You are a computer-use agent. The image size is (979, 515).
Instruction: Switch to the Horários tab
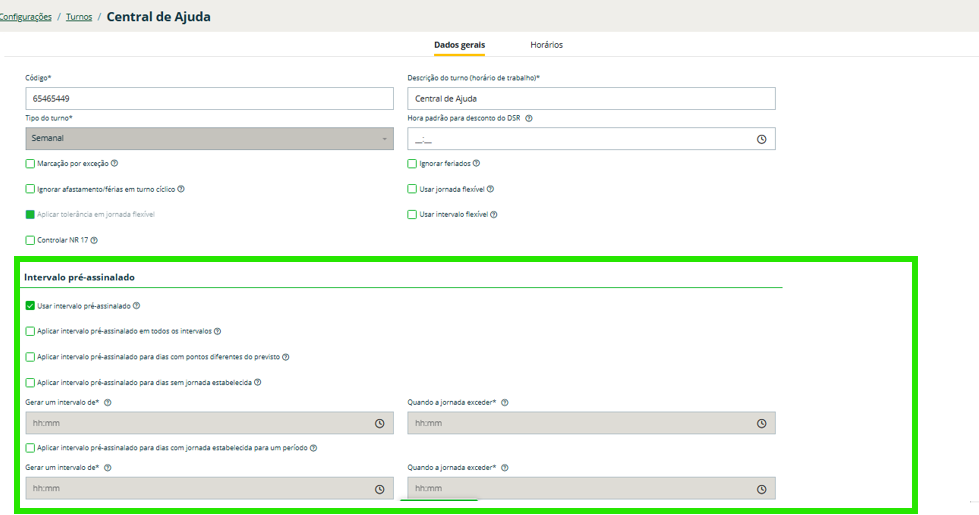coord(546,45)
